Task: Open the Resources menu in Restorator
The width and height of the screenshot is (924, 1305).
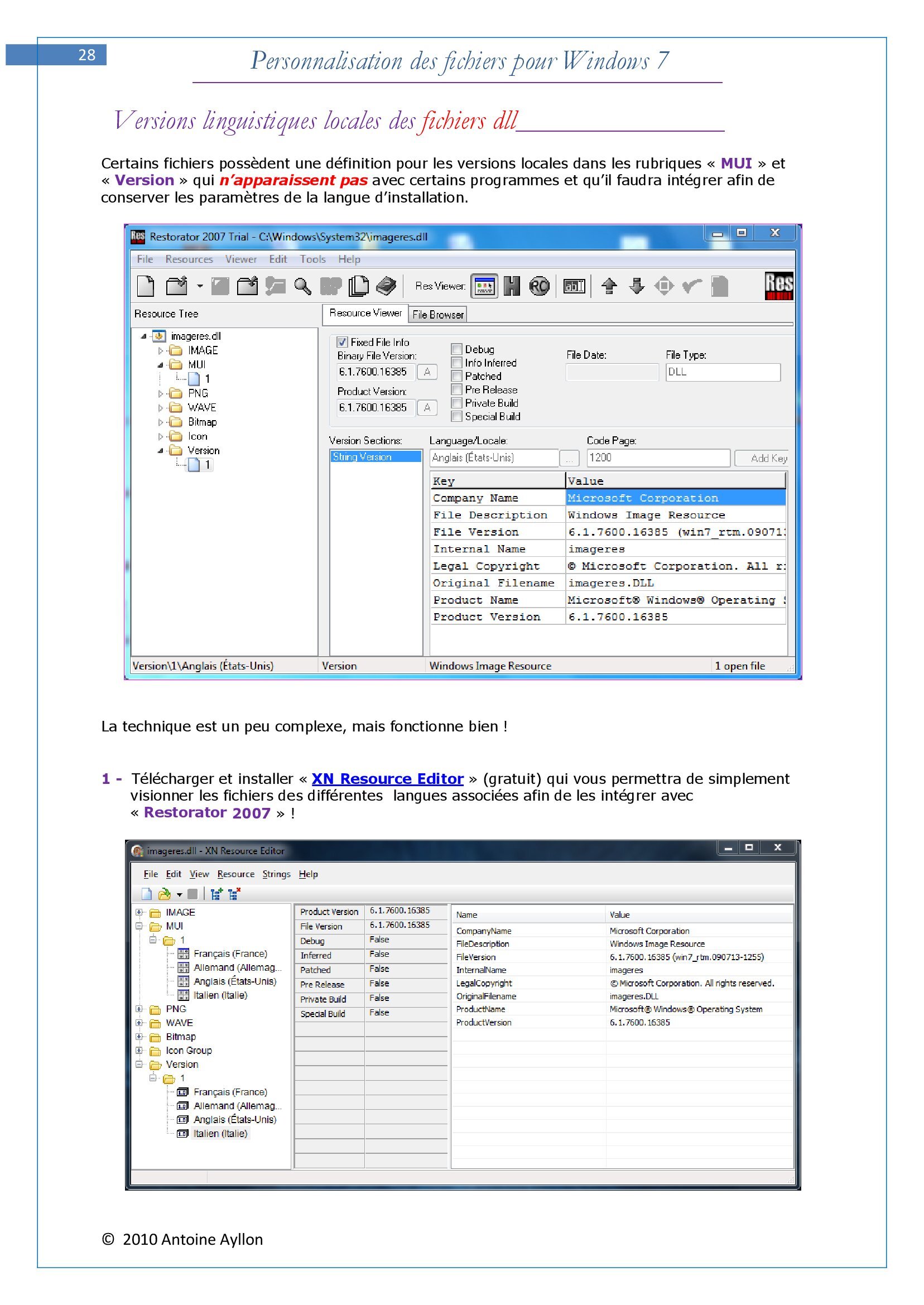Action: (189, 259)
